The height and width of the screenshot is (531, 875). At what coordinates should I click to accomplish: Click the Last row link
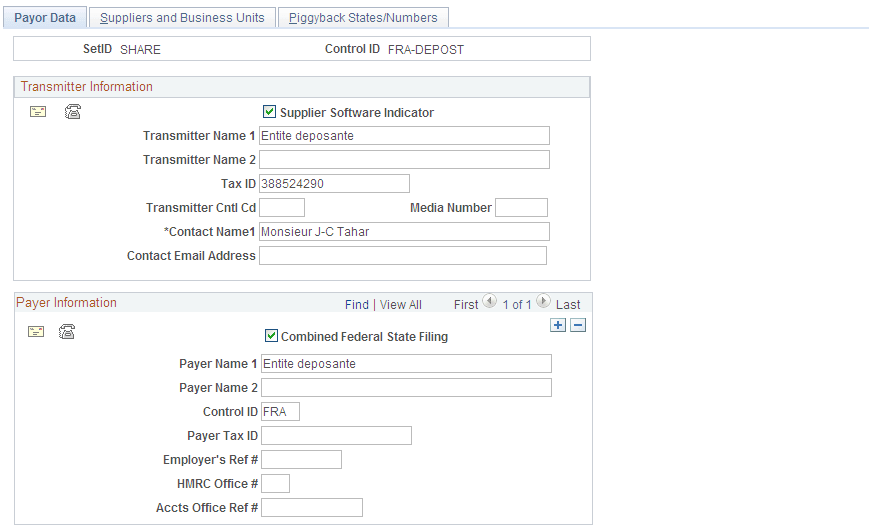pyautogui.click(x=568, y=305)
